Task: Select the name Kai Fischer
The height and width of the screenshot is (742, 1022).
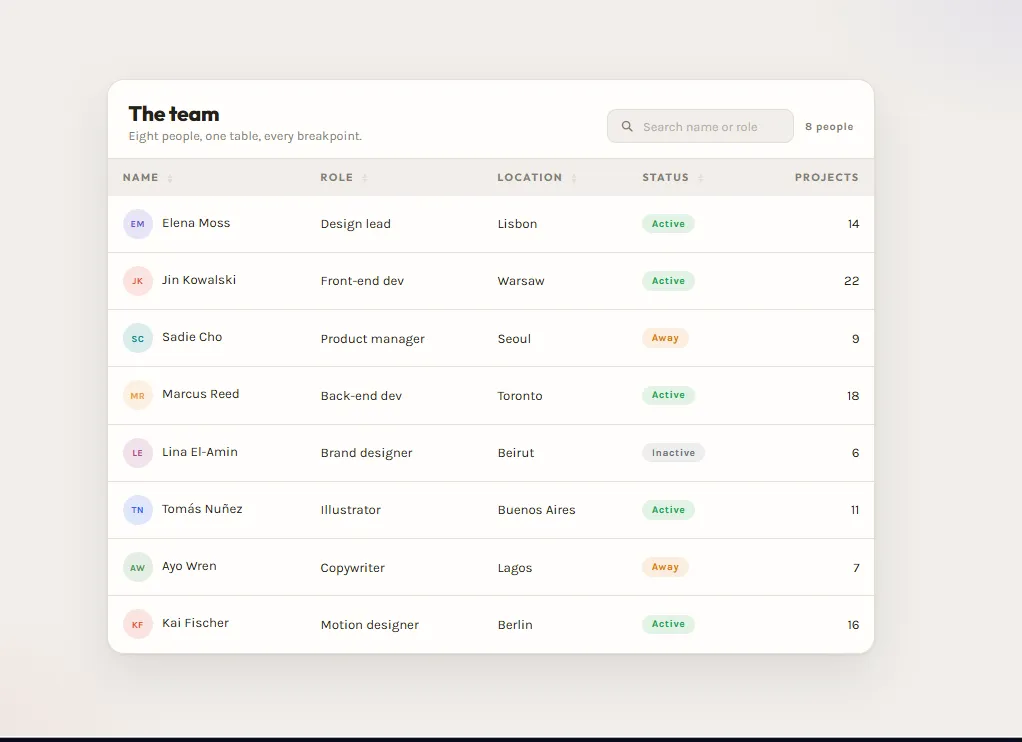Action: (196, 623)
